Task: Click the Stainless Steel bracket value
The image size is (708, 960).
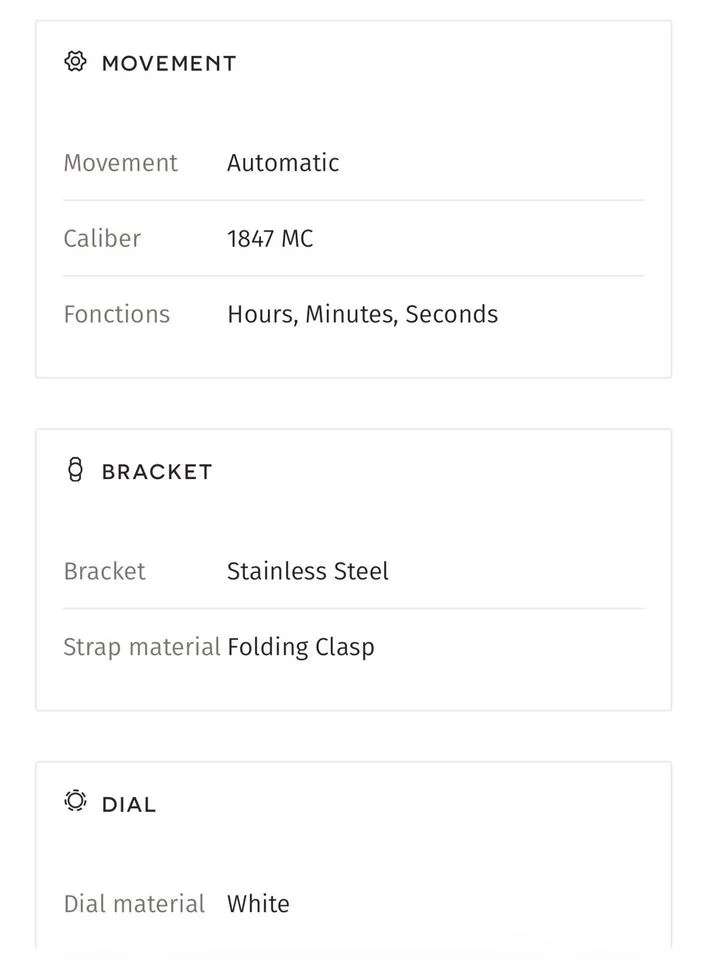Action: pyautogui.click(x=307, y=571)
